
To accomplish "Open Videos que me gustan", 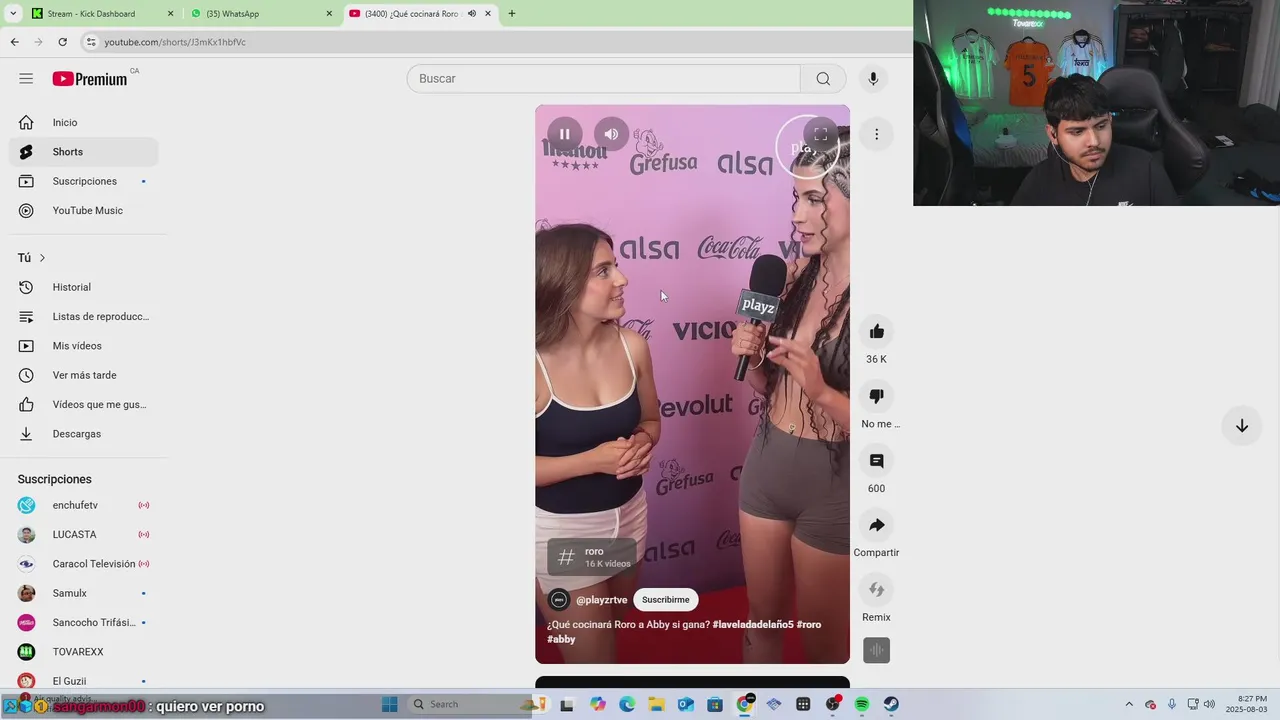I will coord(84,404).
